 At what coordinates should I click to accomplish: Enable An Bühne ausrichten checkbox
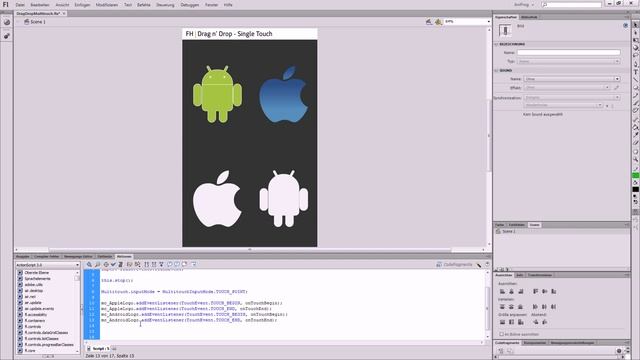coord(502,334)
